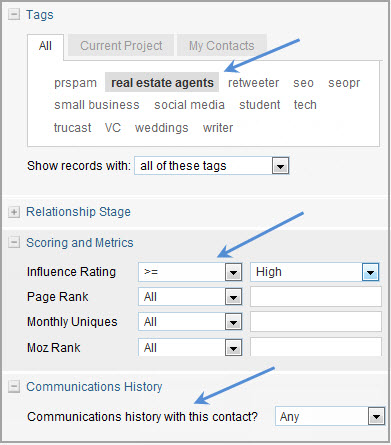Open the Tags section heading
Screen dimensions: 391x445
pyautogui.click(x=40, y=15)
